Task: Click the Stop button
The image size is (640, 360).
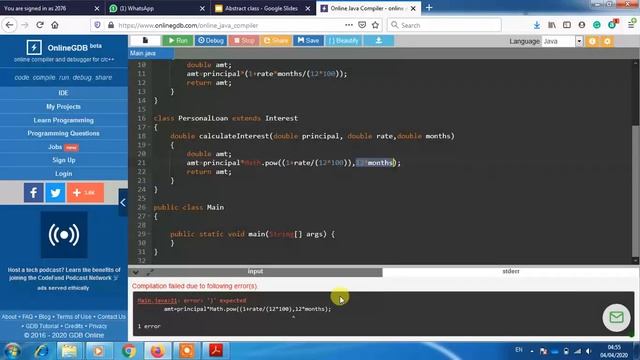Action: pos(244,40)
